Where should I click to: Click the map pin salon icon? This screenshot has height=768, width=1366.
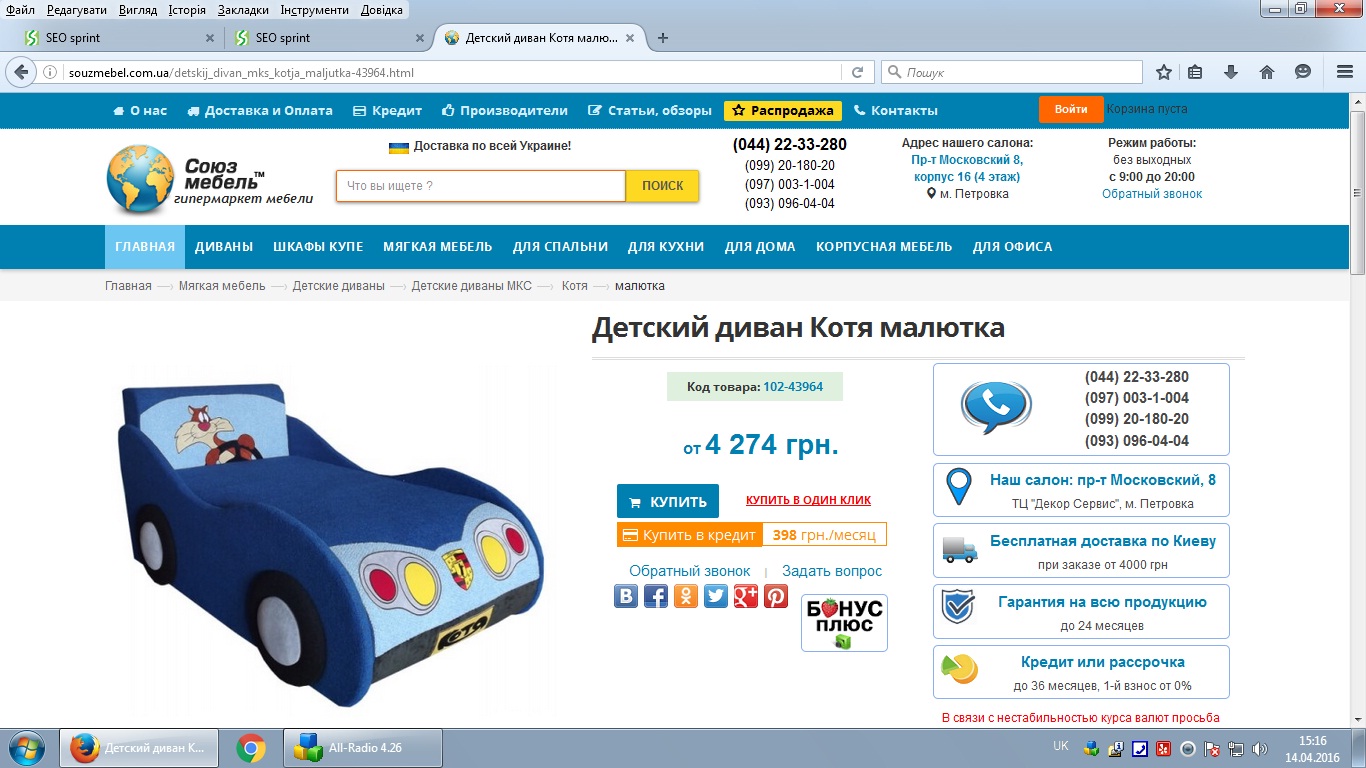click(959, 489)
